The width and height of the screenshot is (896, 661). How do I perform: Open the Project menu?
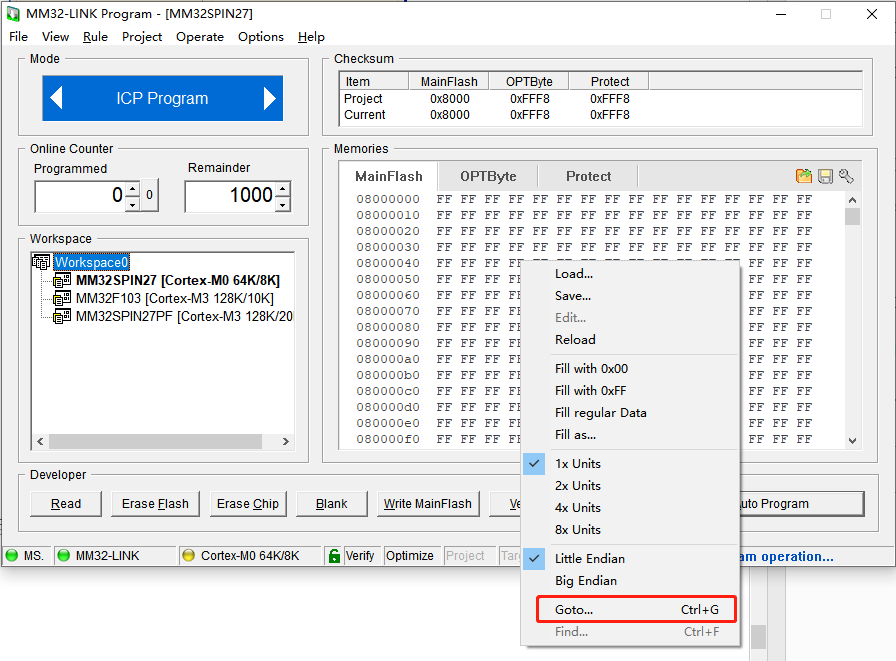[142, 37]
